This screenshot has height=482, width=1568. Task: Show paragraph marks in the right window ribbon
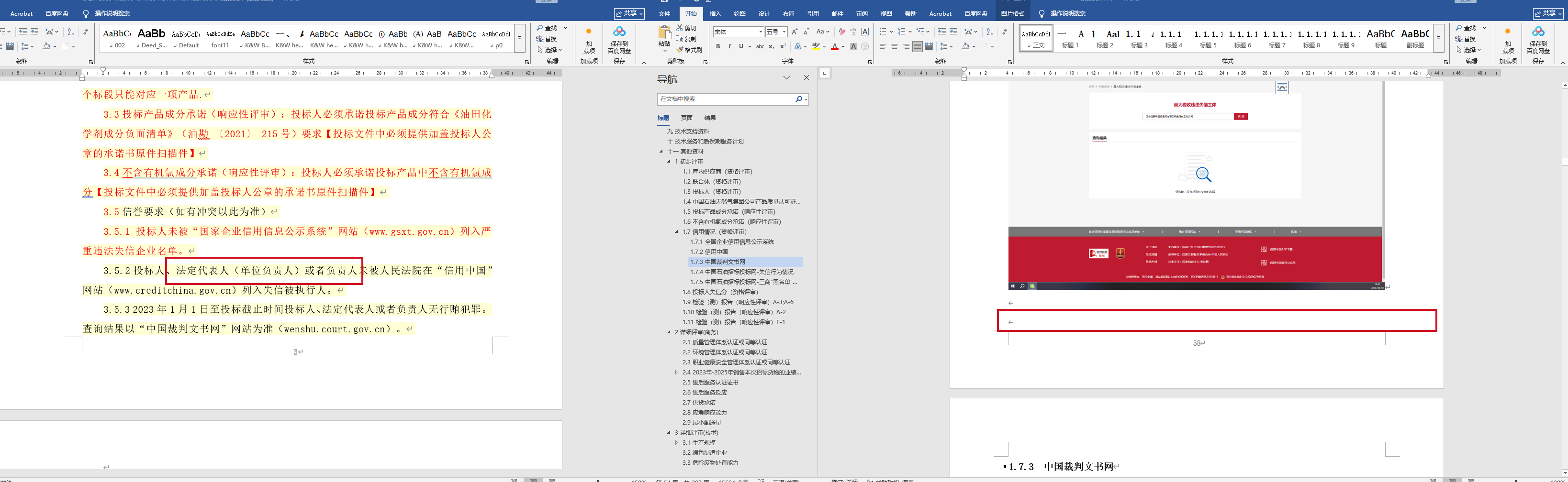click(x=1004, y=32)
